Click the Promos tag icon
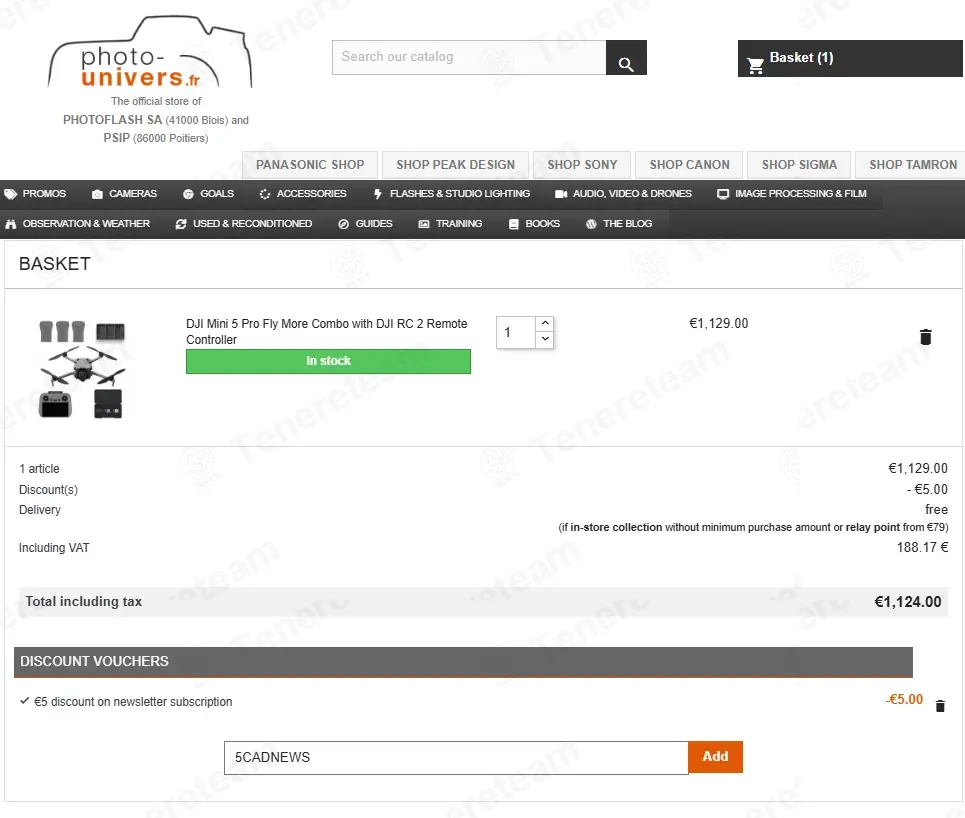The image size is (965, 818). [x=10, y=194]
